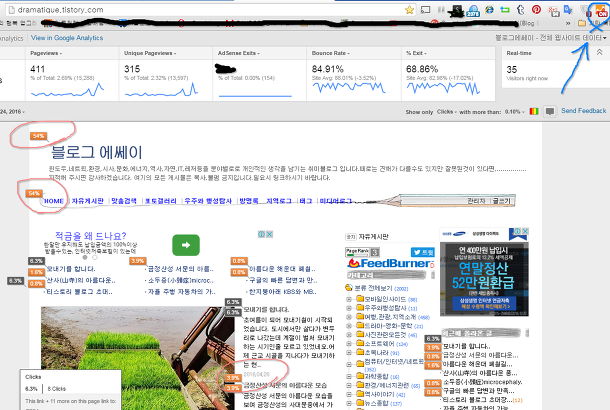Close the left banner ad X icon
The height and width of the screenshot is (410, 610).
[x=269, y=234]
